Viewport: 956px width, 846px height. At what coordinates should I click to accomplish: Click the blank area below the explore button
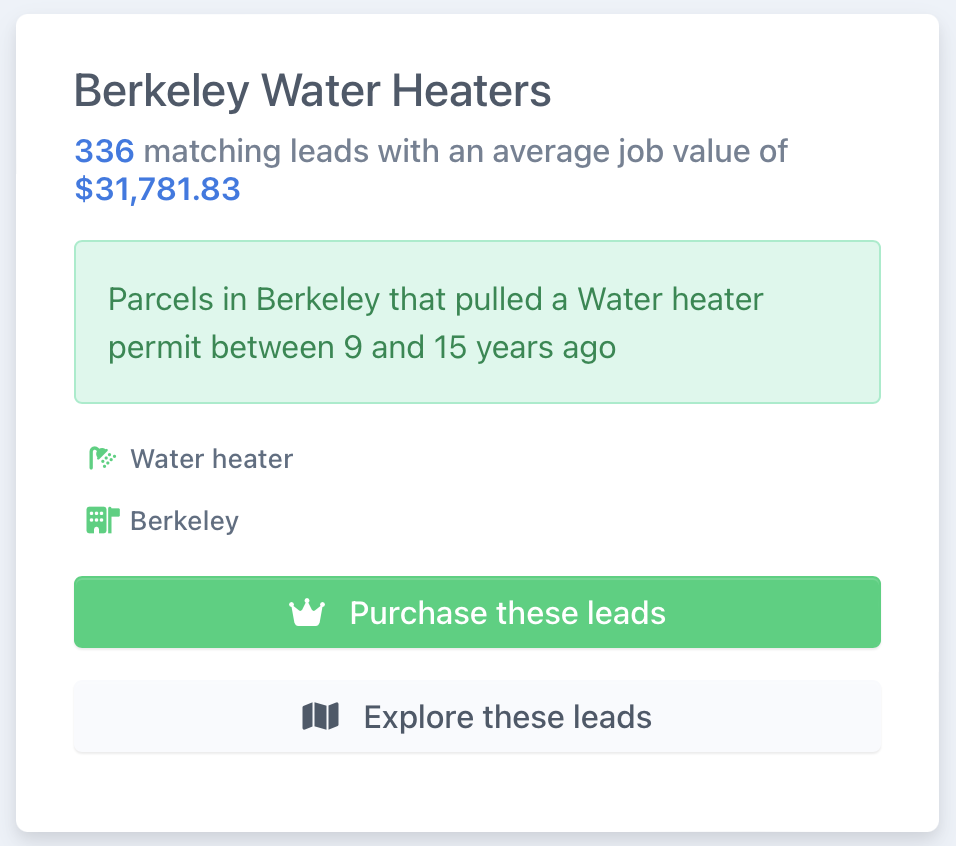point(477,791)
